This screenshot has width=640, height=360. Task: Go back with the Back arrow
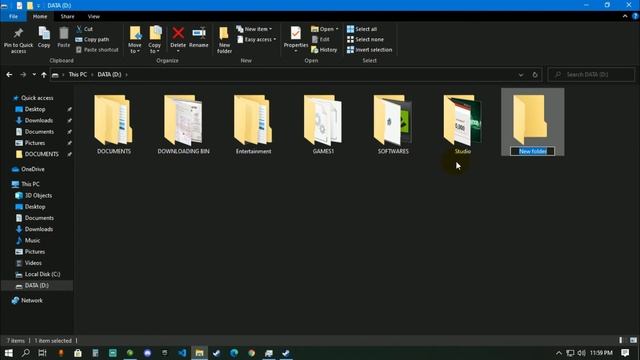pos(9,75)
